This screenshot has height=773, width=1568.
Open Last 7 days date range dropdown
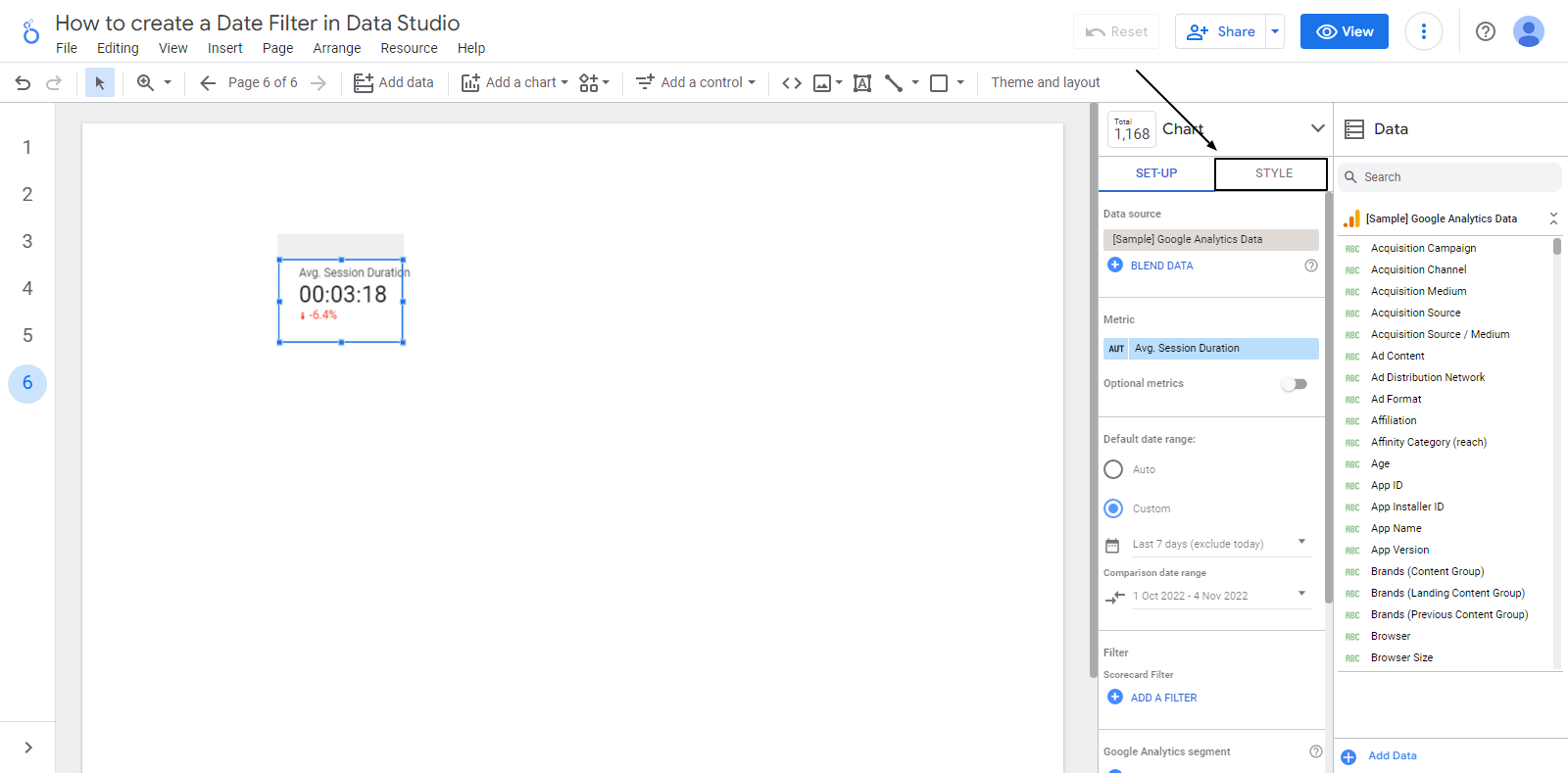pyautogui.click(x=1221, y=544)
